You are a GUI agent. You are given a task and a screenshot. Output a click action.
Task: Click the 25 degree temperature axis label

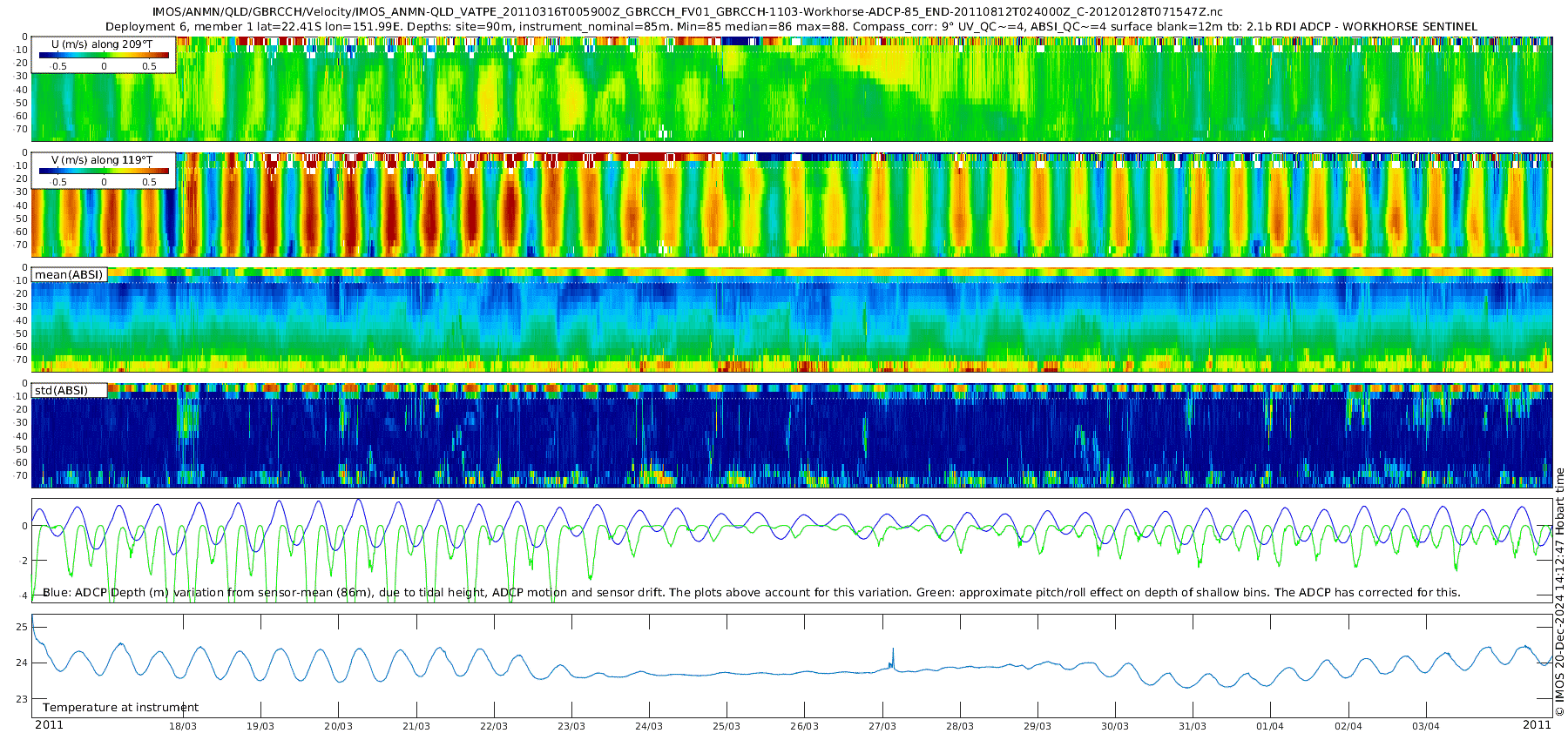[23, 627]
